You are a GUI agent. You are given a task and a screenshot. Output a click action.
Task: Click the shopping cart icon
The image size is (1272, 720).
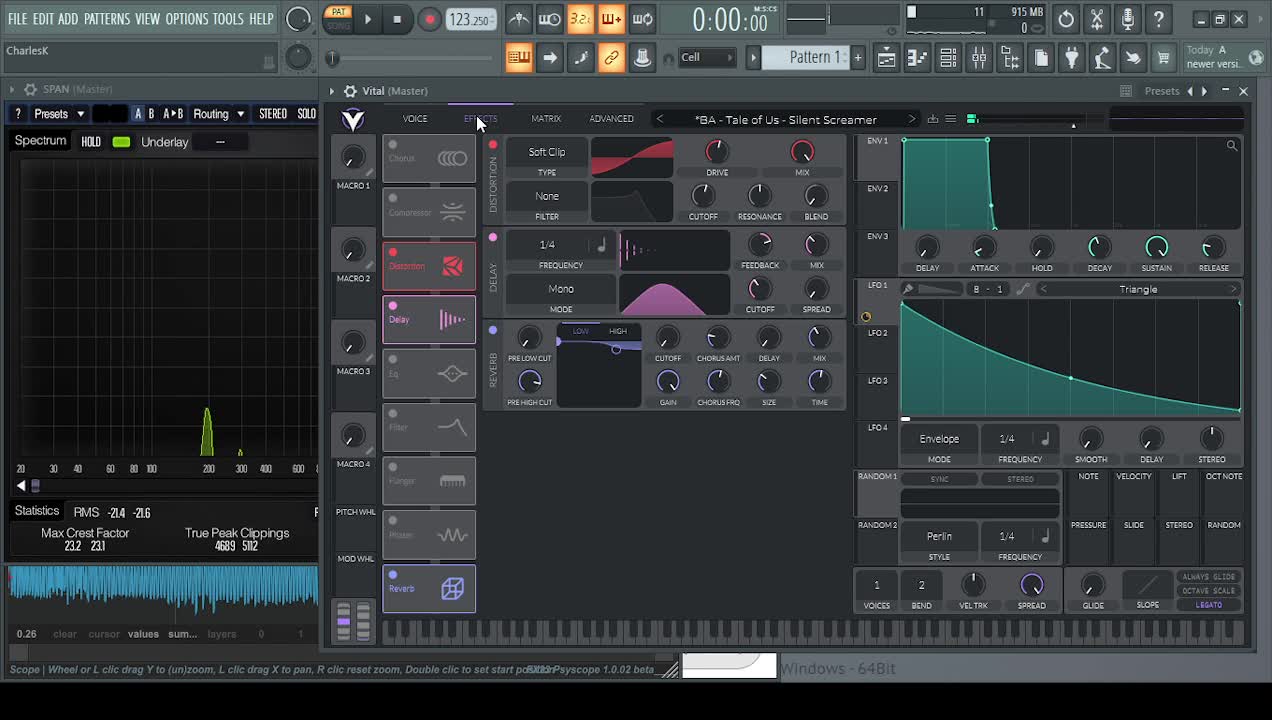point(1163,58)
